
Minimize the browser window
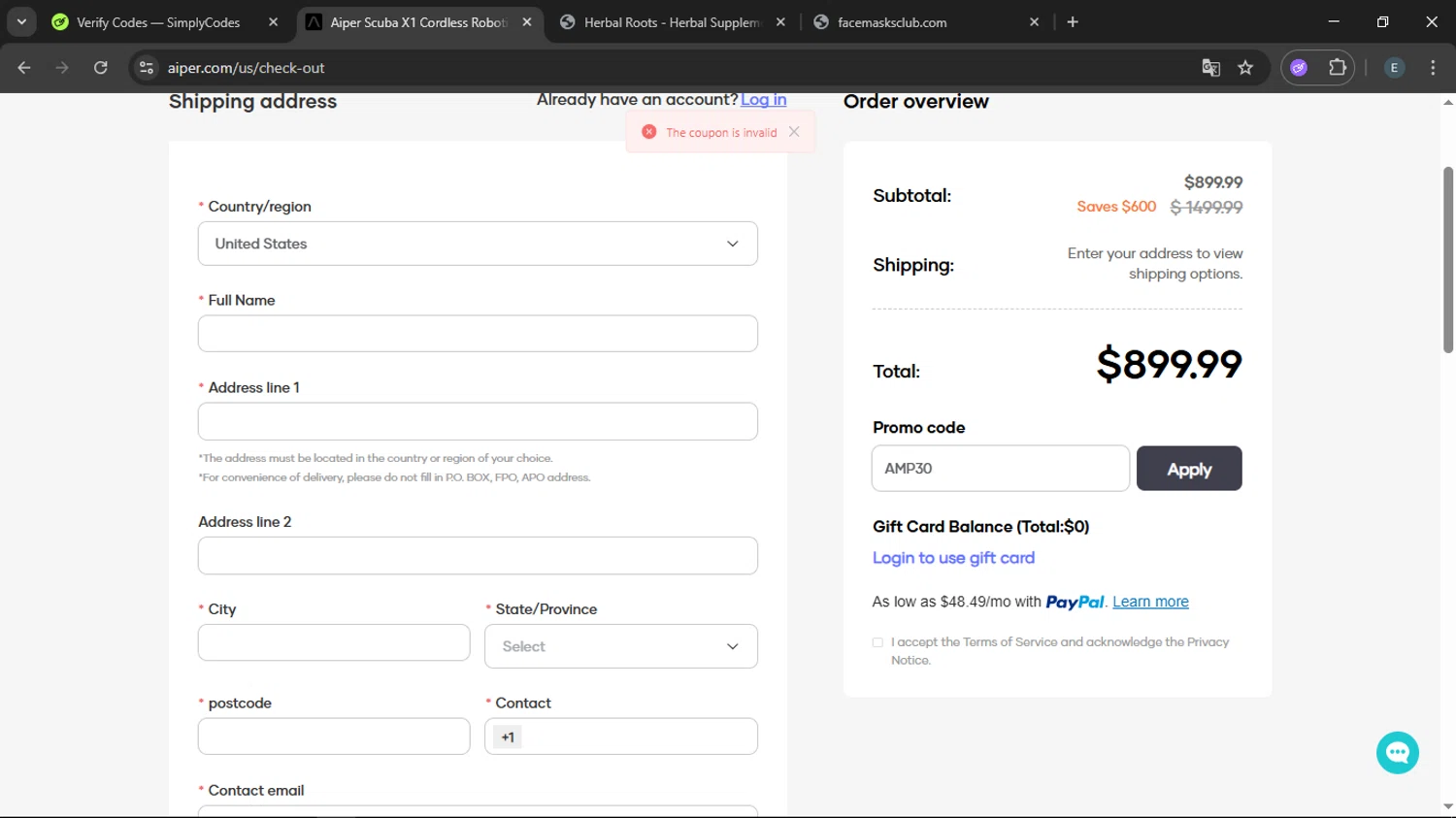(1334, 21)
